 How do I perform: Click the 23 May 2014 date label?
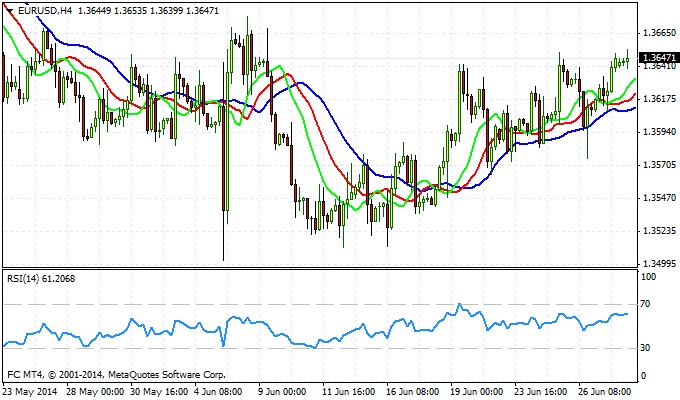(30, 392)
